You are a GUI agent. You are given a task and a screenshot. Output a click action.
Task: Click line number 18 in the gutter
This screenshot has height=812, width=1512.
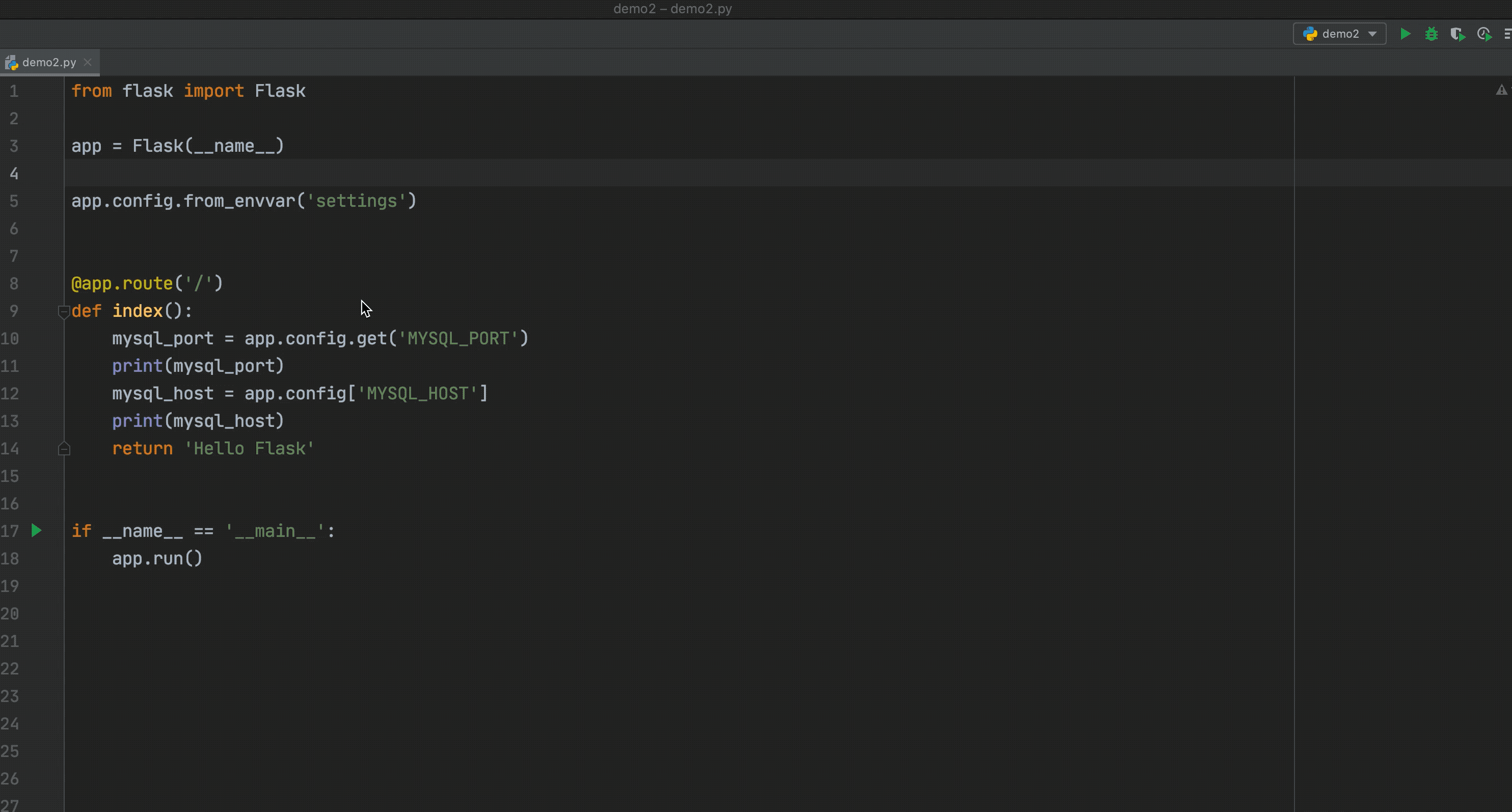coord(10,558)
